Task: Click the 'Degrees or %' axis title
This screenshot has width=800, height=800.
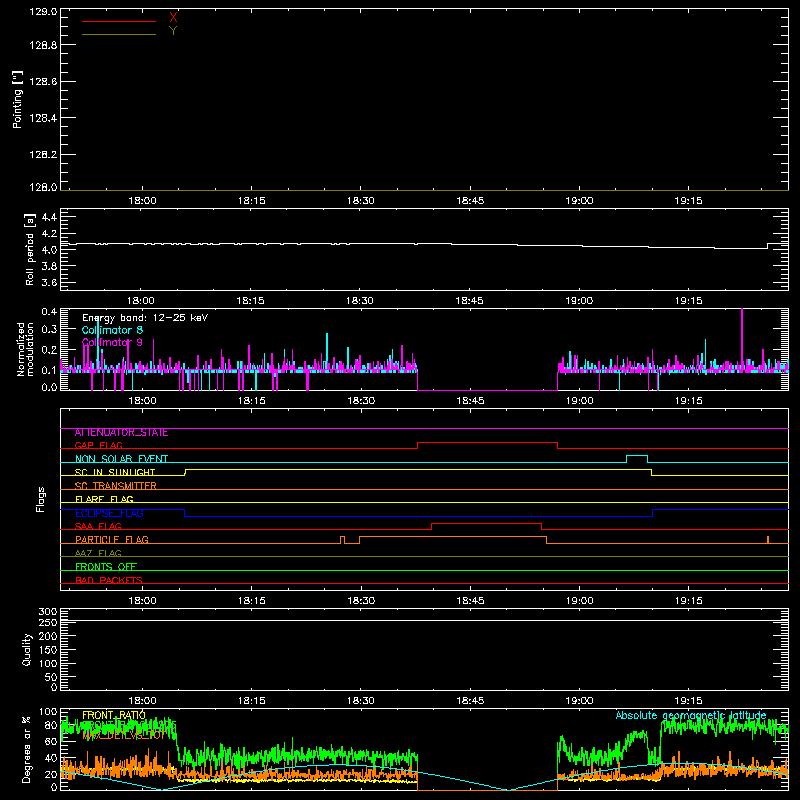Action: click(26, 749)
